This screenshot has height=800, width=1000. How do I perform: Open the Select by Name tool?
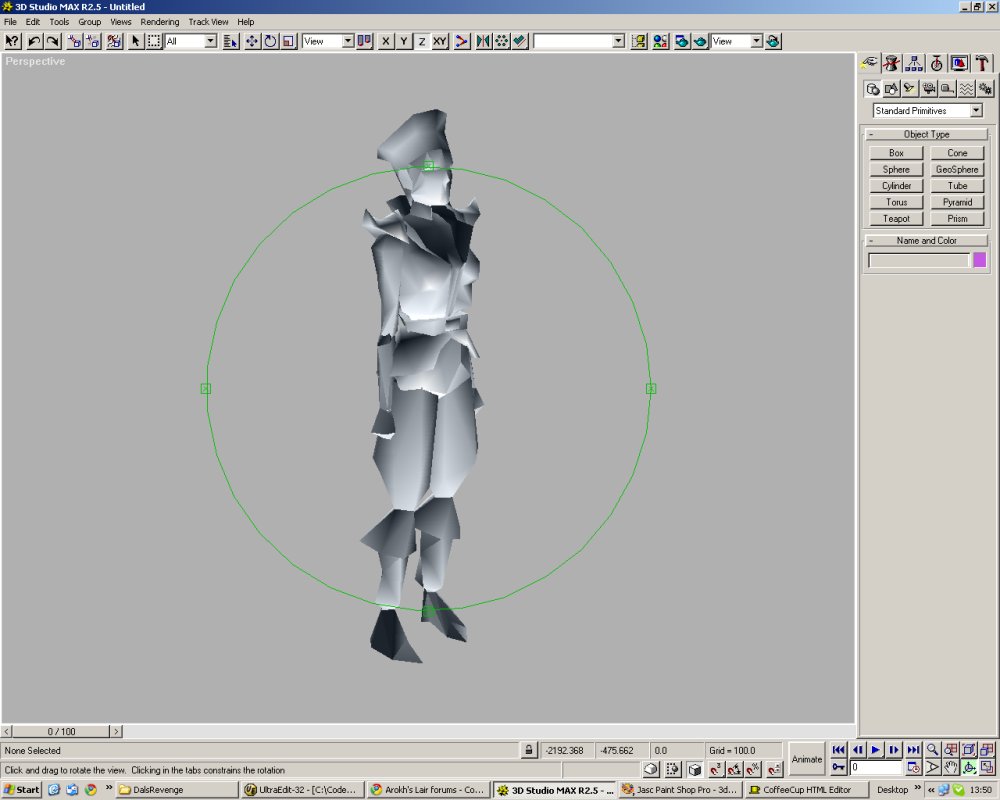tap(231, 41)
